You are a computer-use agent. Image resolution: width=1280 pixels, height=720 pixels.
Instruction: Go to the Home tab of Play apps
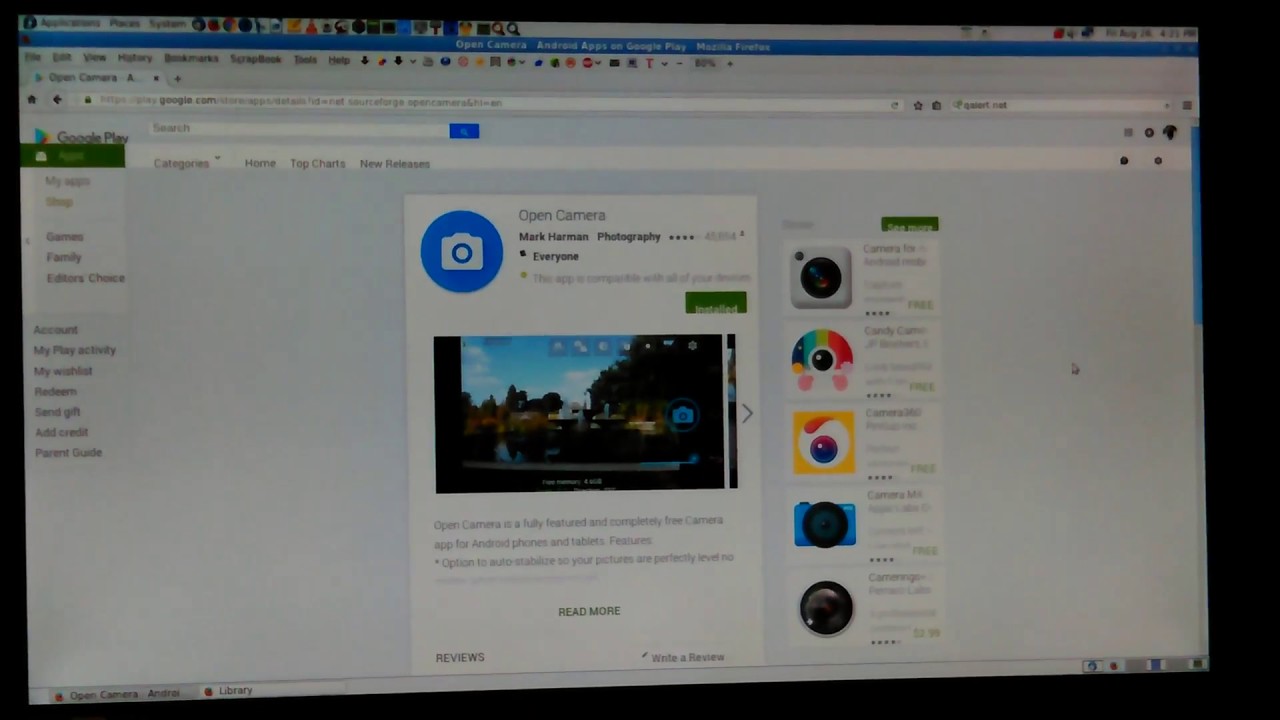click(260, 163)
